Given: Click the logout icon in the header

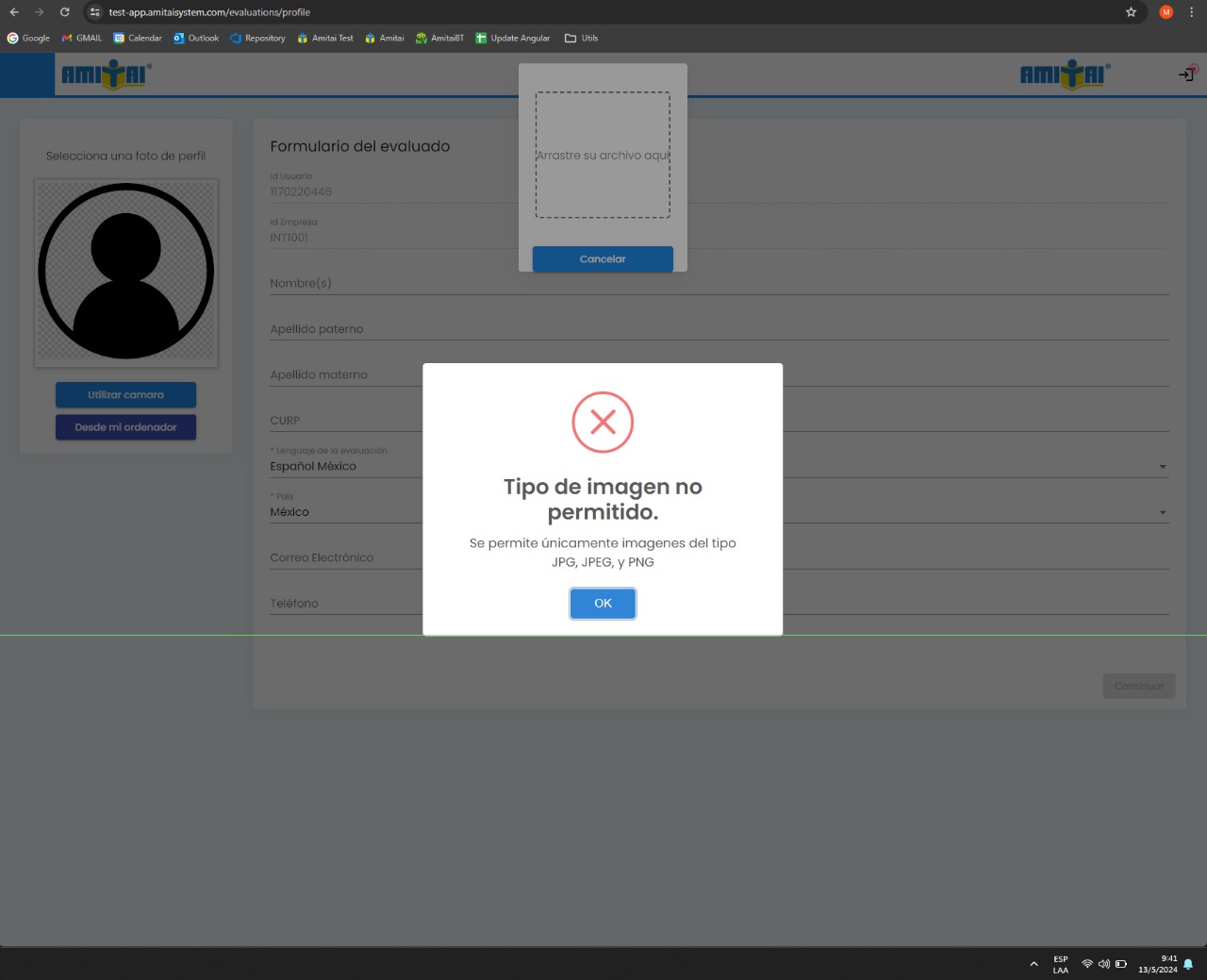Looking at the screenshot, I should [x=1186, y=75].
